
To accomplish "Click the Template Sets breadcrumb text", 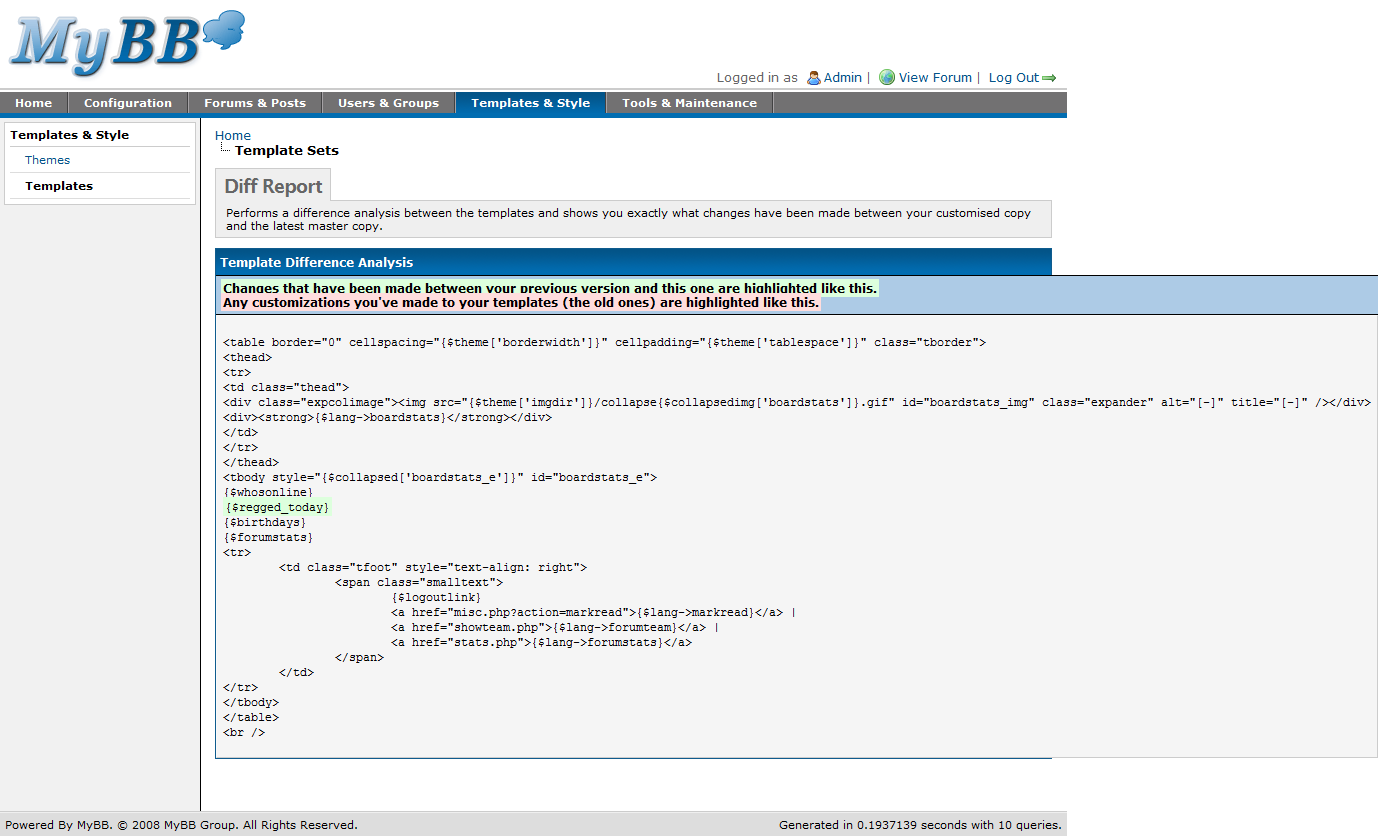I will (287, 151).
